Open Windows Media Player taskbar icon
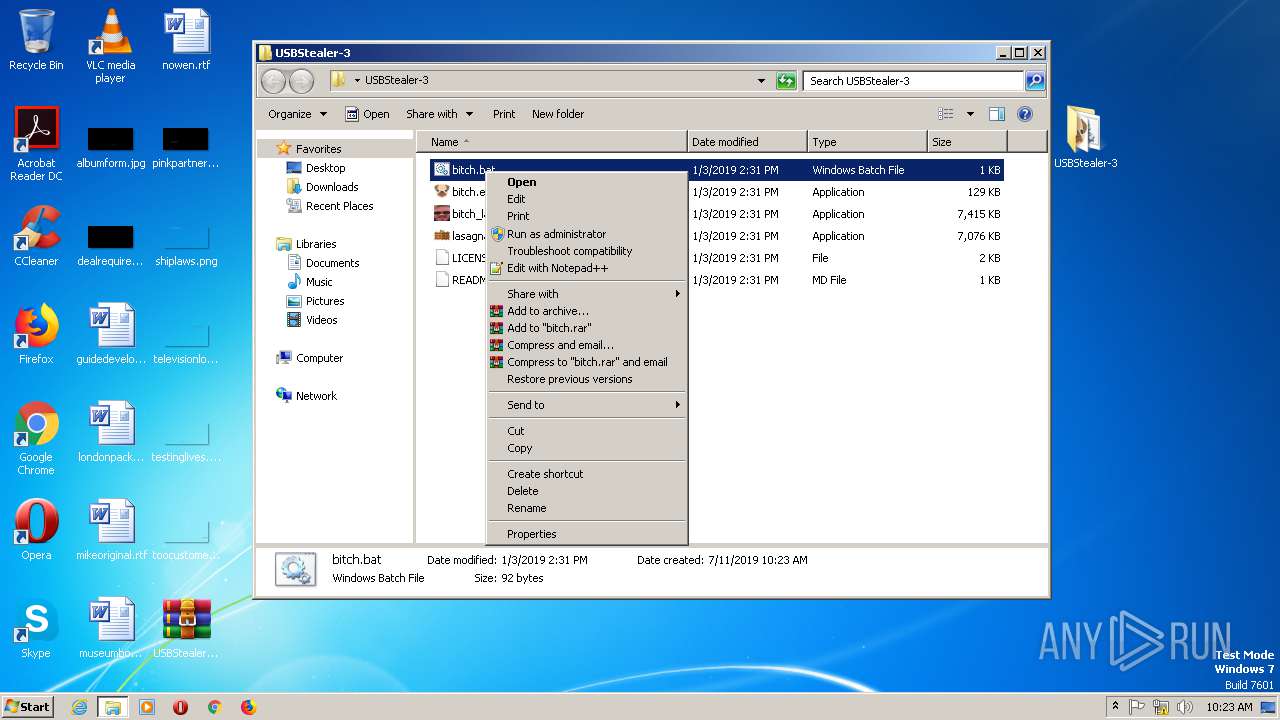The image size is (1280, 720). click(146, 707)
